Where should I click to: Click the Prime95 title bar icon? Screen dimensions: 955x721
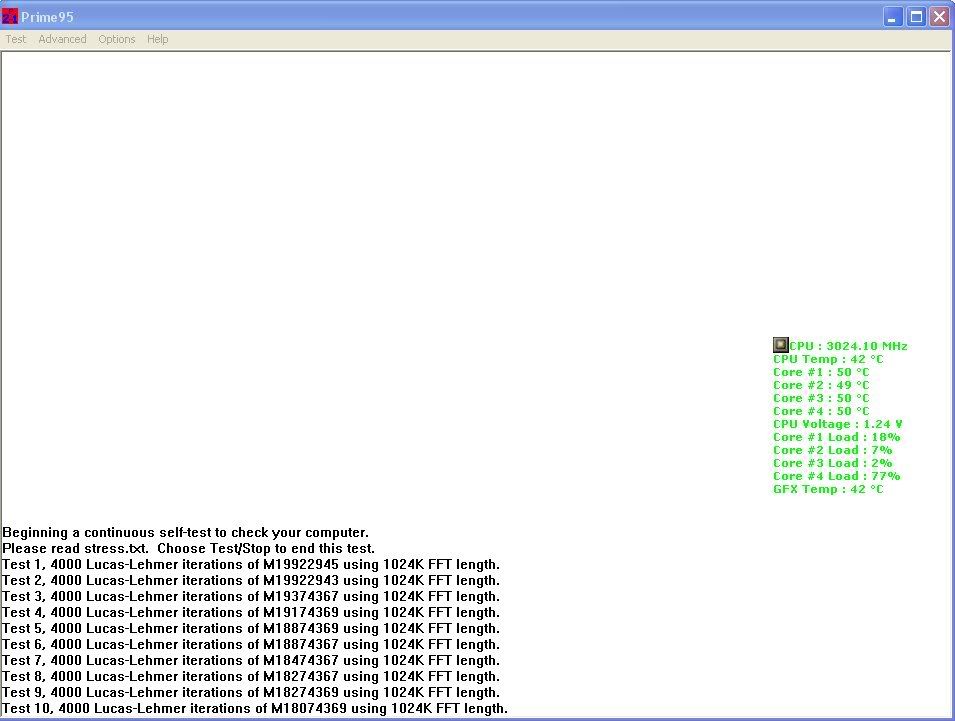10,16
